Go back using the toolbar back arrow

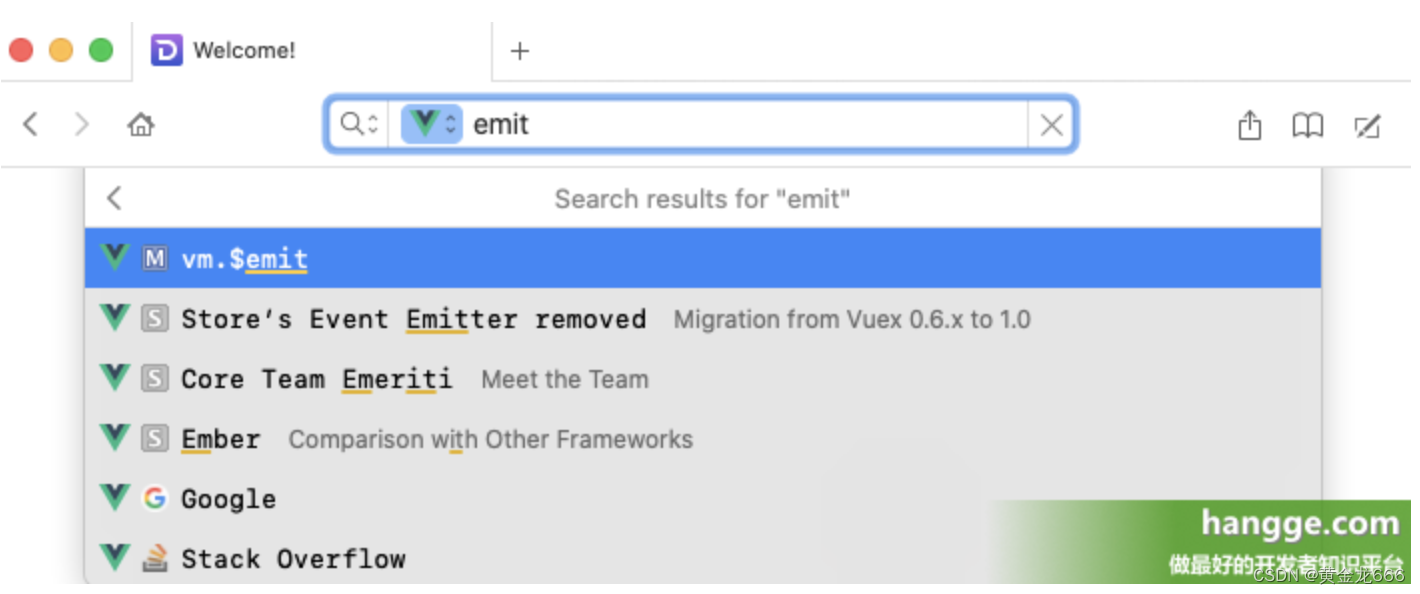click(x=30, y=124)
